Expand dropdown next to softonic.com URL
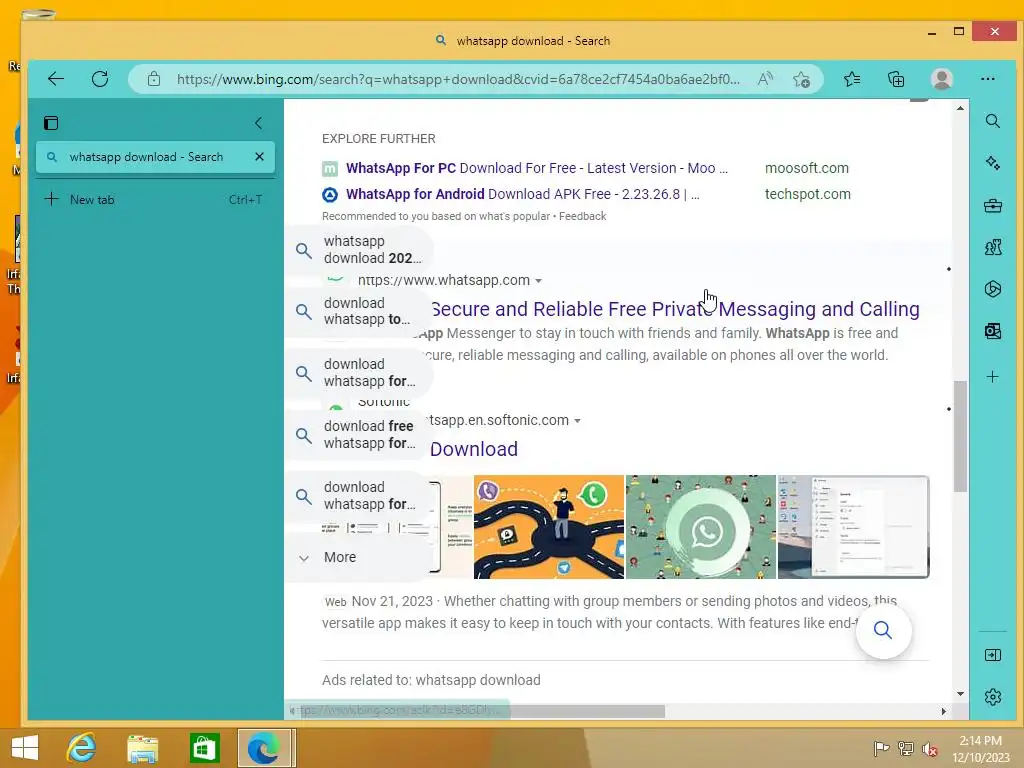This screenshot has width=1024, height=768. (577, 421)
